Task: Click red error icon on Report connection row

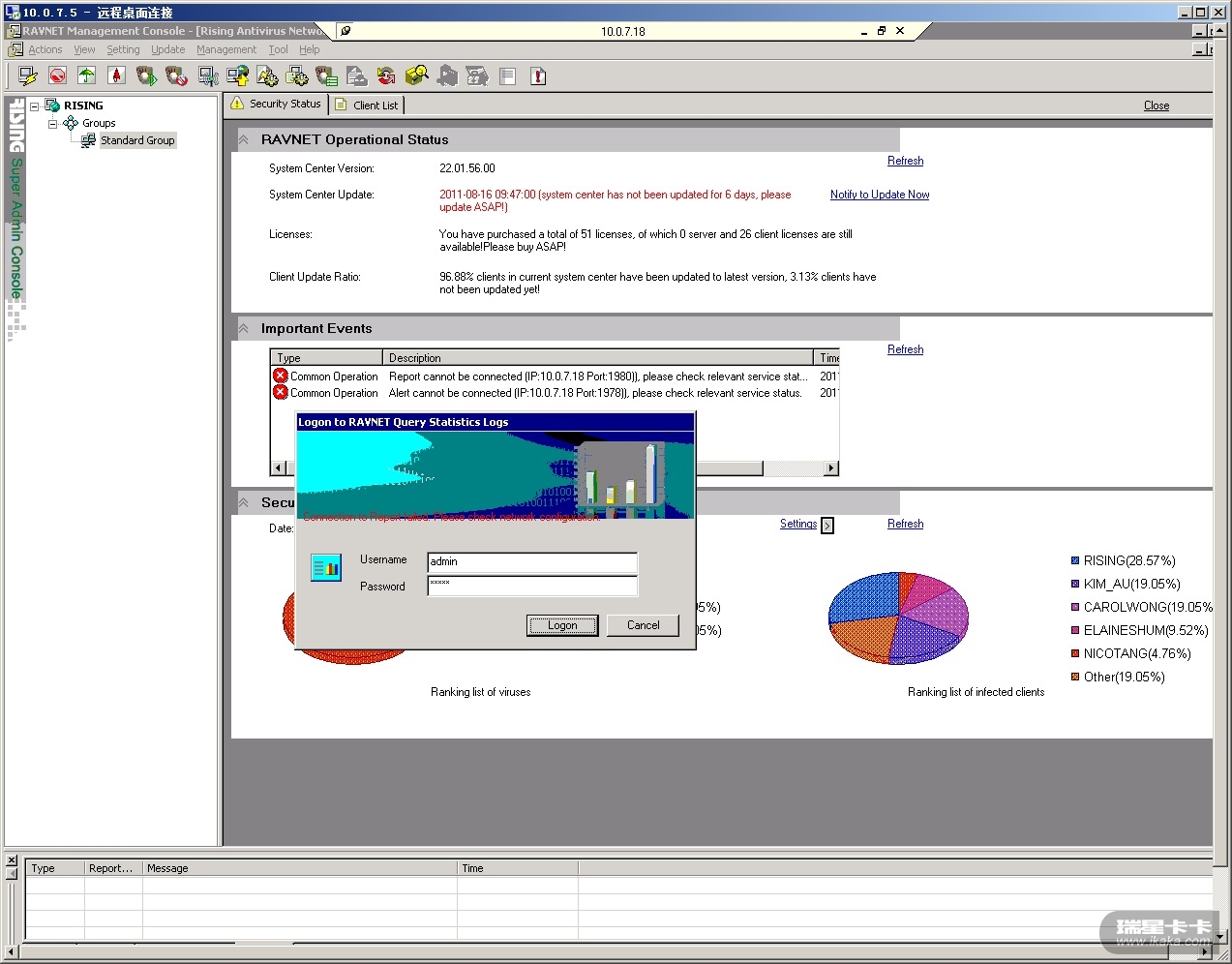Action: click(281, 376)
